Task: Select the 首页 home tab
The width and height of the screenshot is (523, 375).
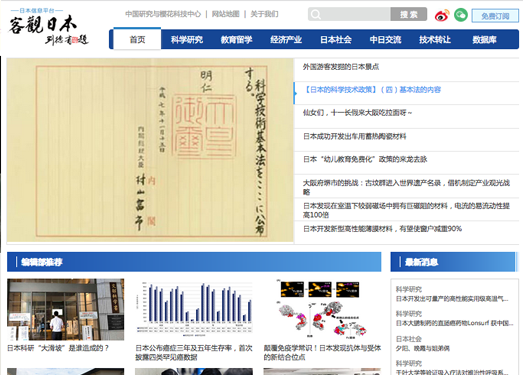Action: point(137,39)
